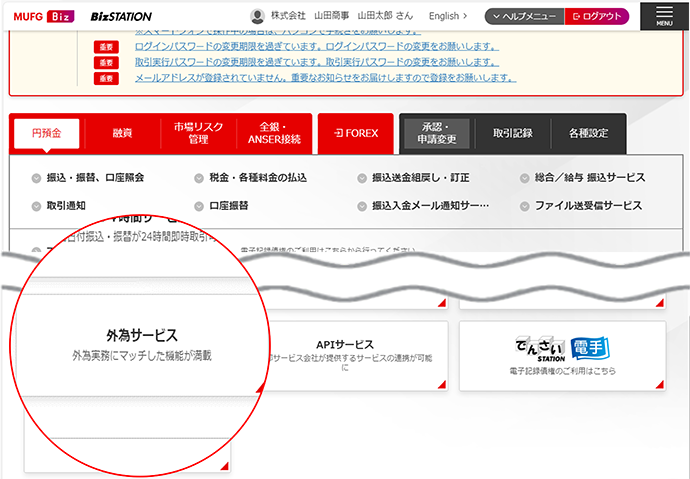Click the BizSTATION logo

(x=121, y=16)
